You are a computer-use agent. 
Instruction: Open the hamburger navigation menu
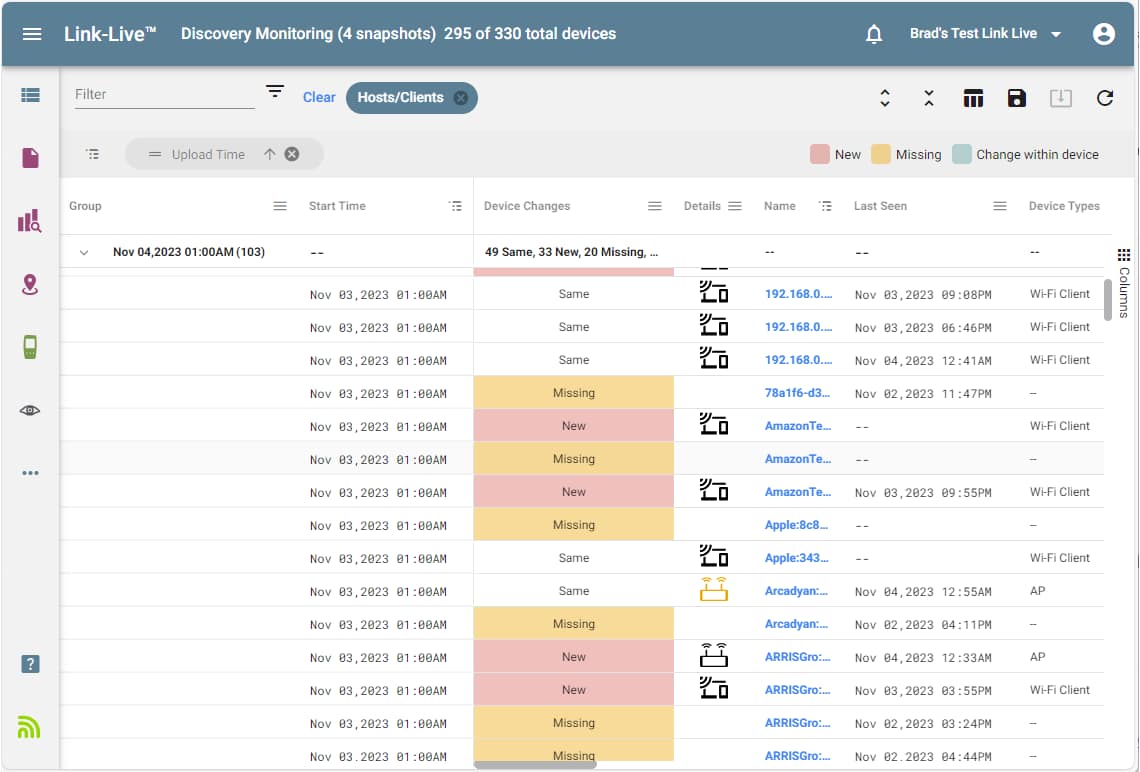point(32,34)
